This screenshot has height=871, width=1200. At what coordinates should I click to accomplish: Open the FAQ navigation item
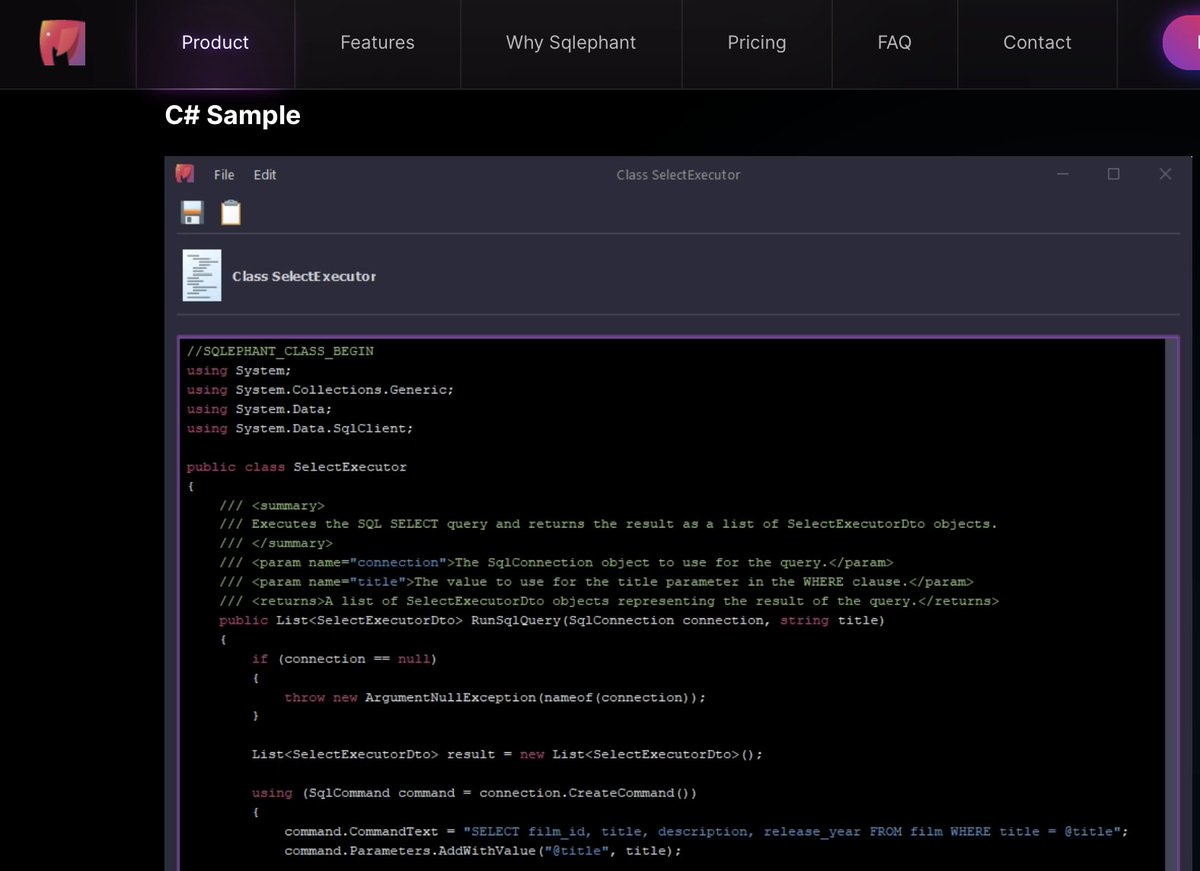click(894, 43)
